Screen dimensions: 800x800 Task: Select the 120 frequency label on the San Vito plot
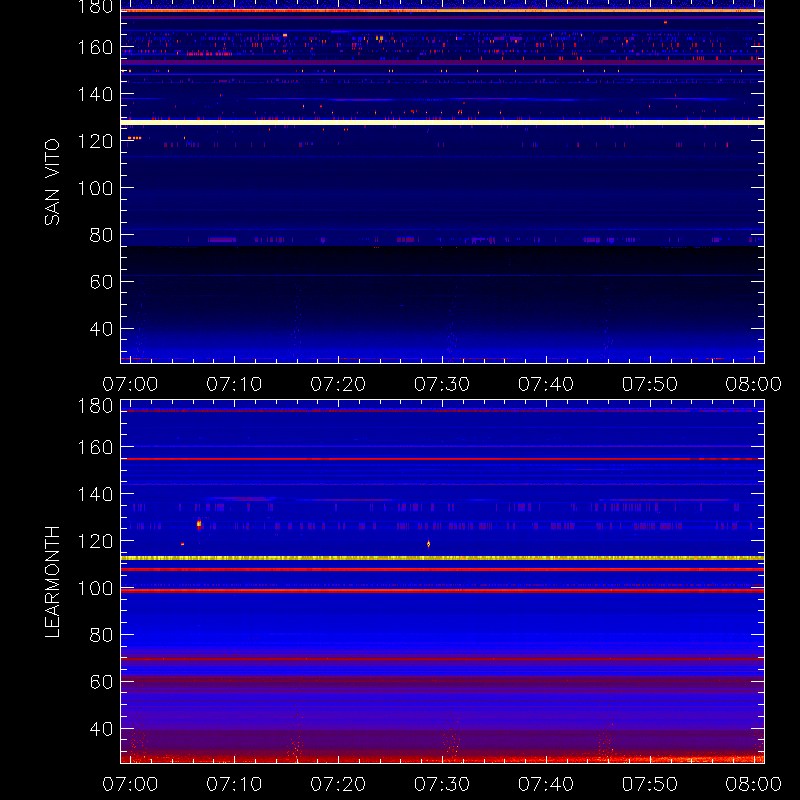pyautogui.click(x=95, y=141)
